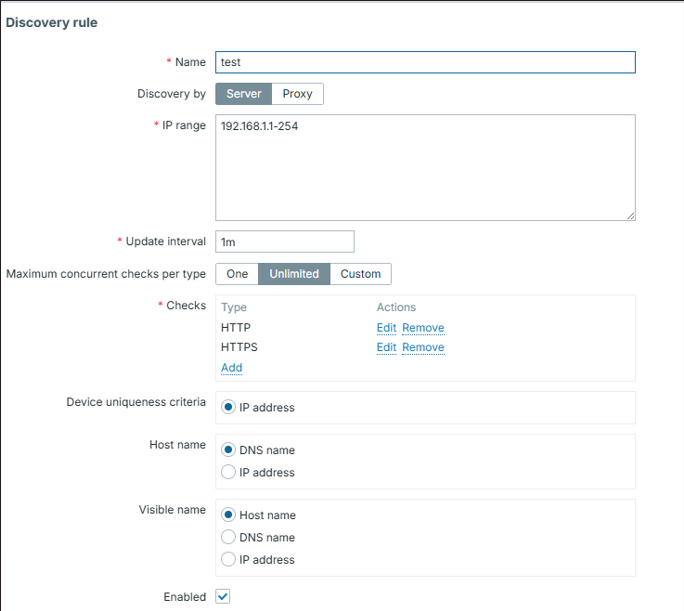The height and width of the screenshot is (611, 684).
Task: Set Visible name to DNS name
Action: click(x=229, y=538)
